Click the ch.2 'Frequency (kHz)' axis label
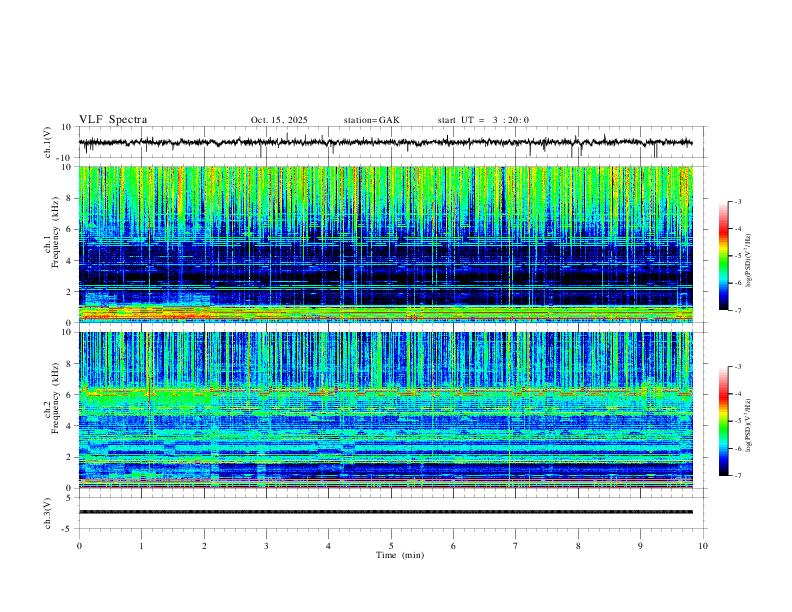This screenshot has height=612, width=792. (x=55, y=397)
